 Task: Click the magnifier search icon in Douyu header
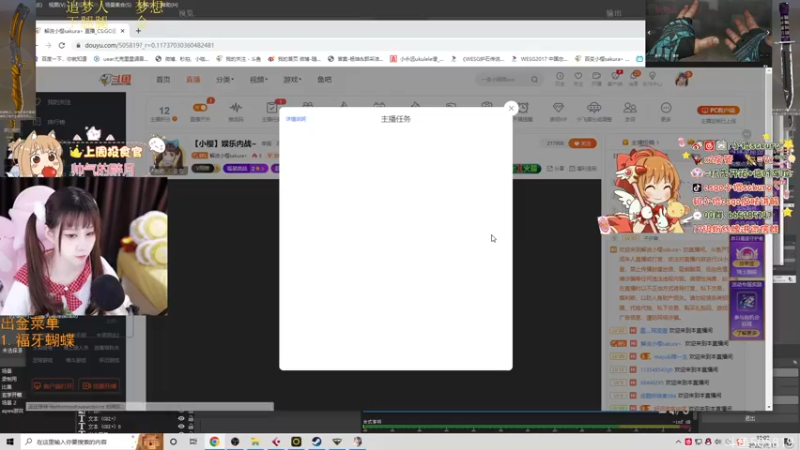tap(534, 80)
